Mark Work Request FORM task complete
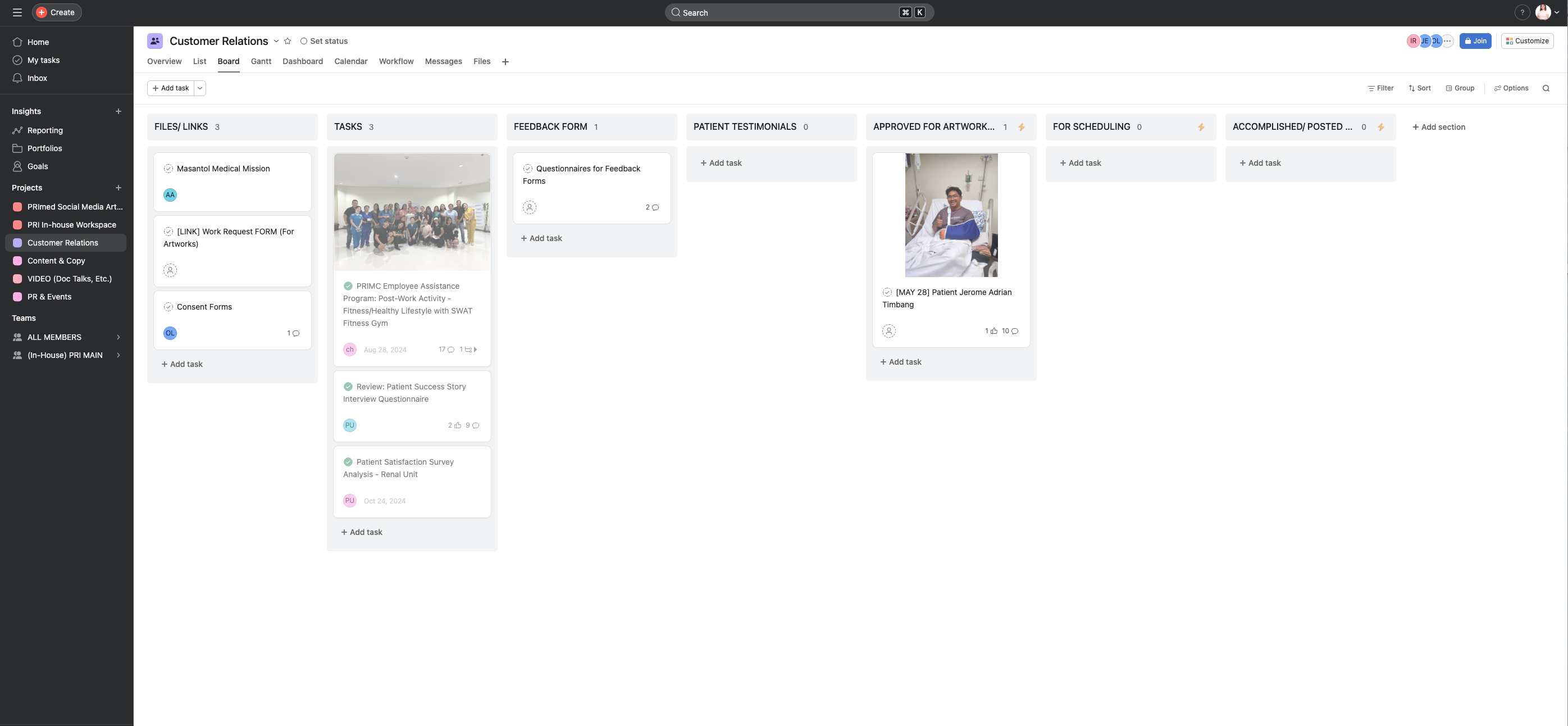 (x=168, y=232)
